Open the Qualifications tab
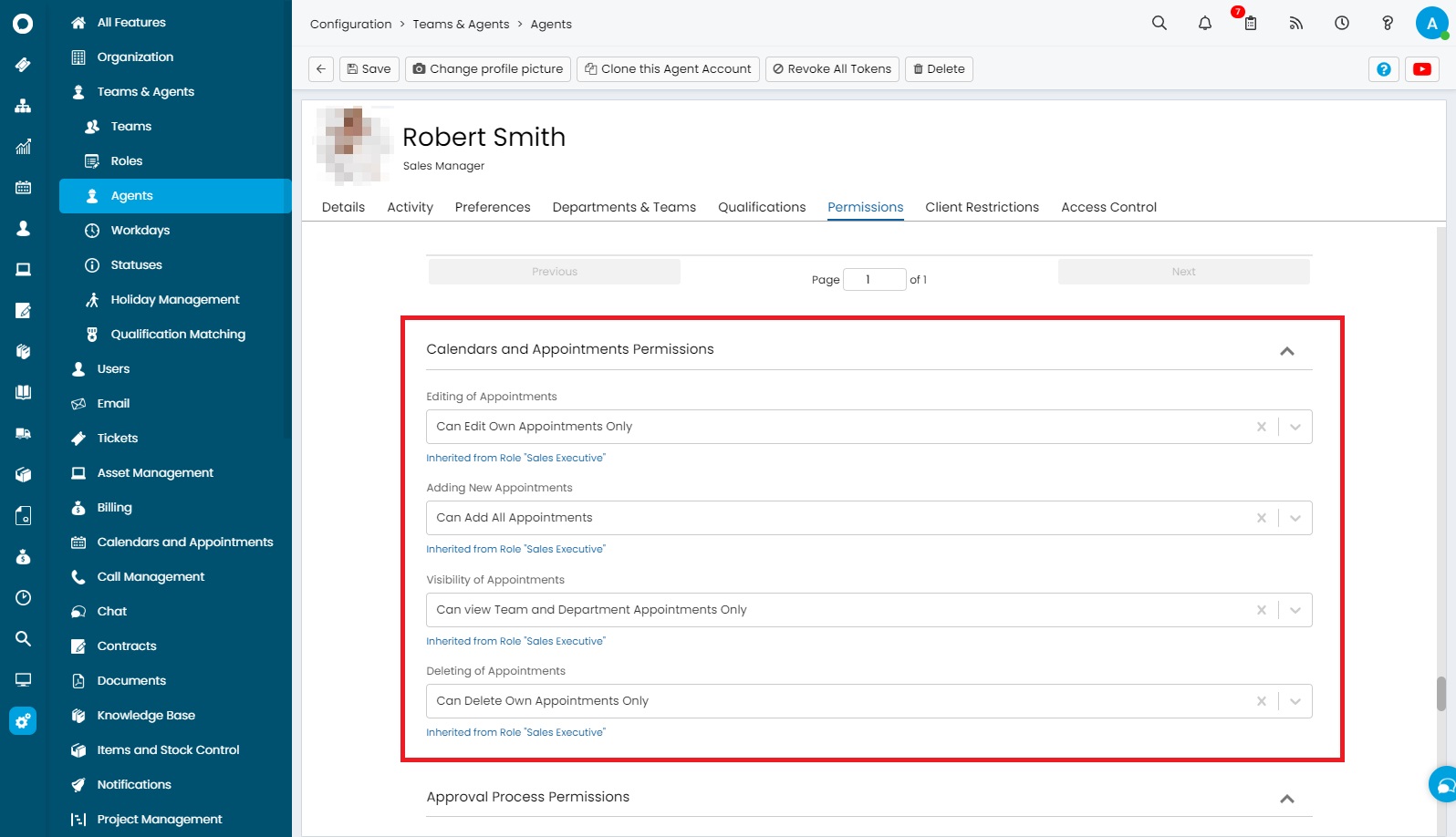This screenshot has height=837, width=1456. (761, 207)
